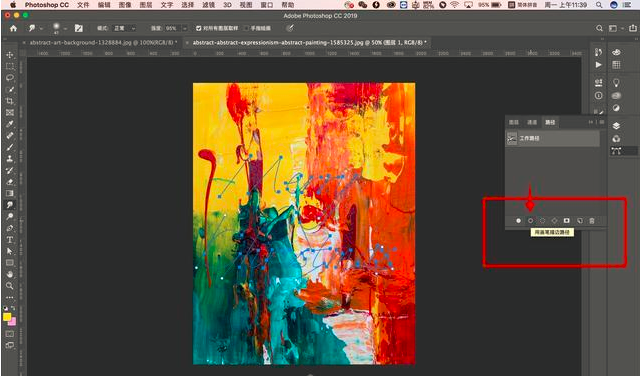Select the Zoom tool
The image size is (640, 376).
(10, 285)
